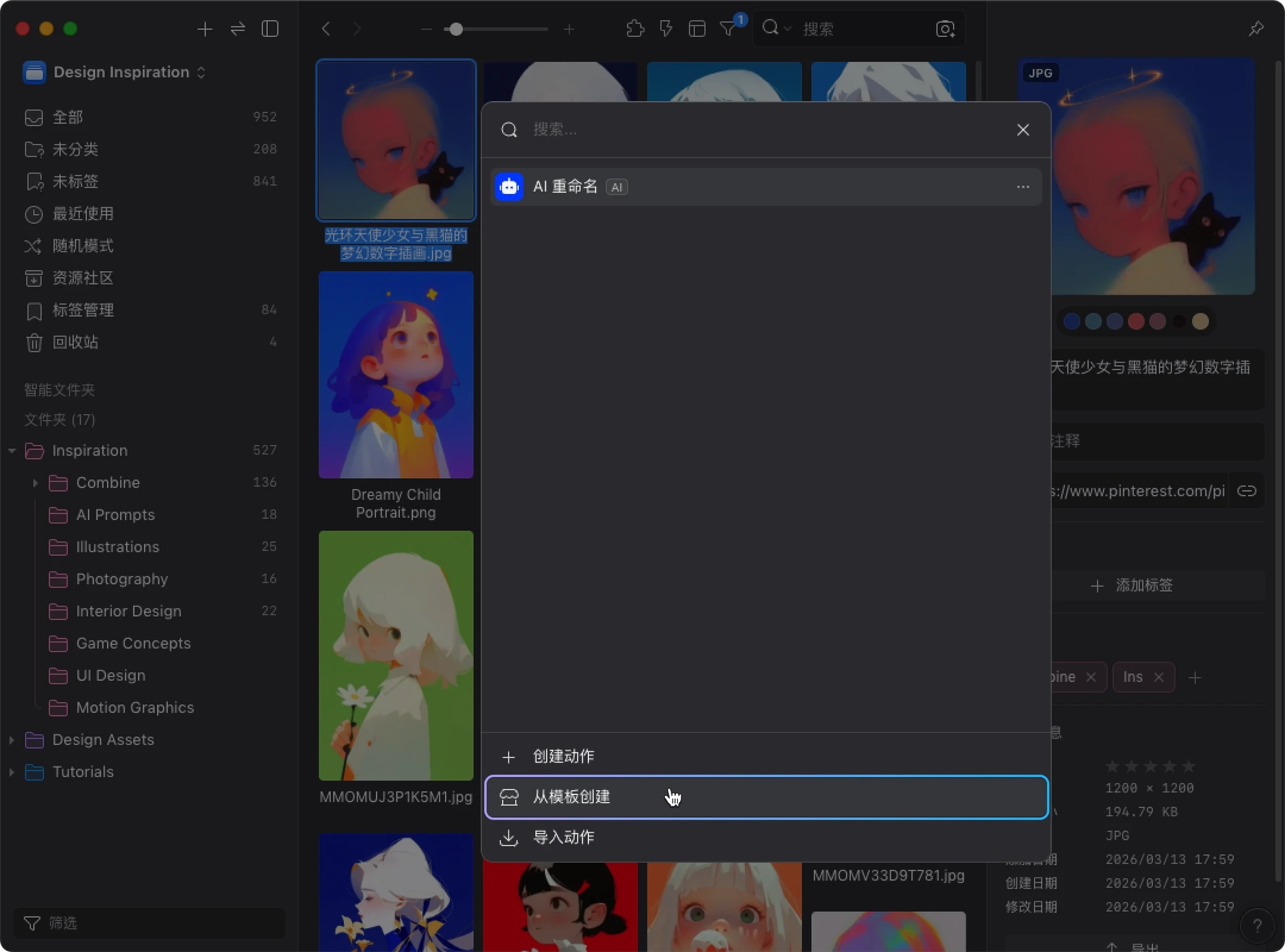Select 导入动作 menu entry
The width and height of the screenshot is (1285, 952).
click(x=563, y=837)
